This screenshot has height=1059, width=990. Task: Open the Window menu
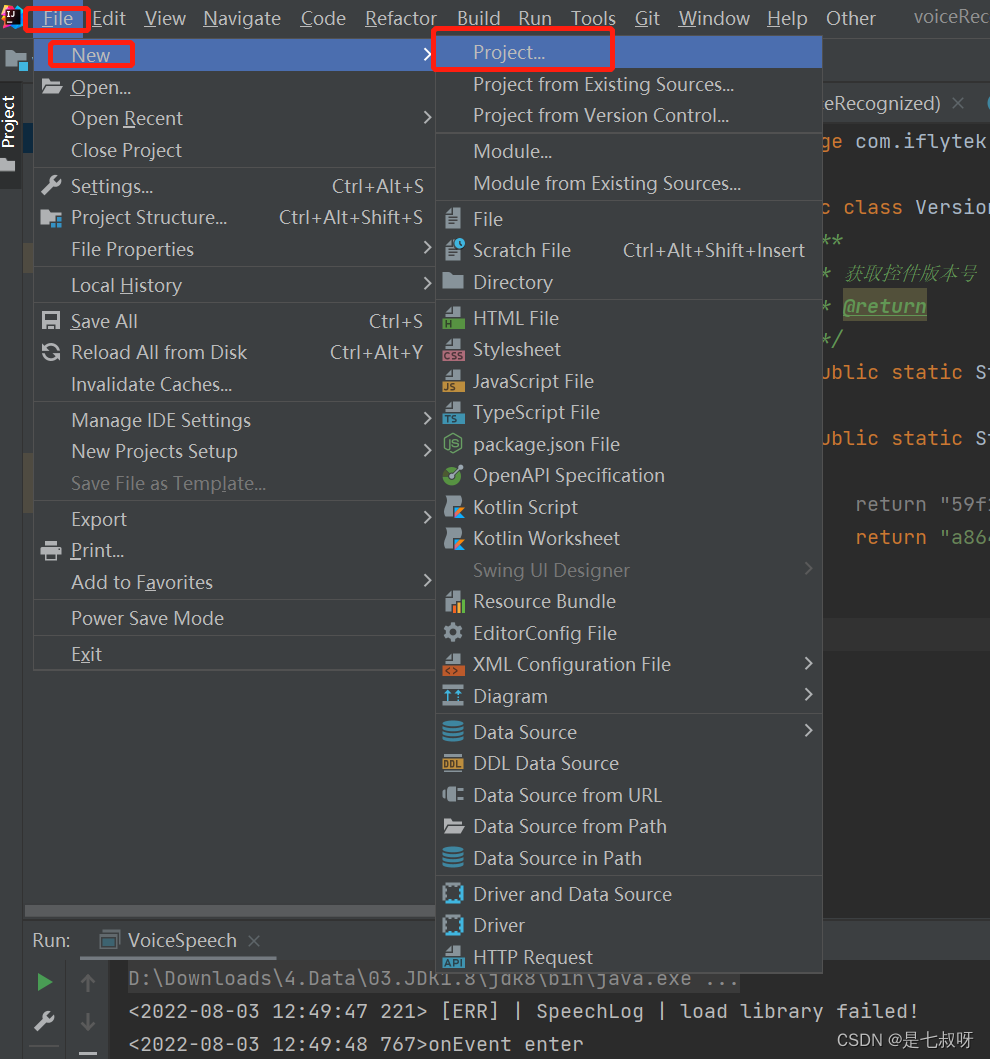click(x=714, y=18)
